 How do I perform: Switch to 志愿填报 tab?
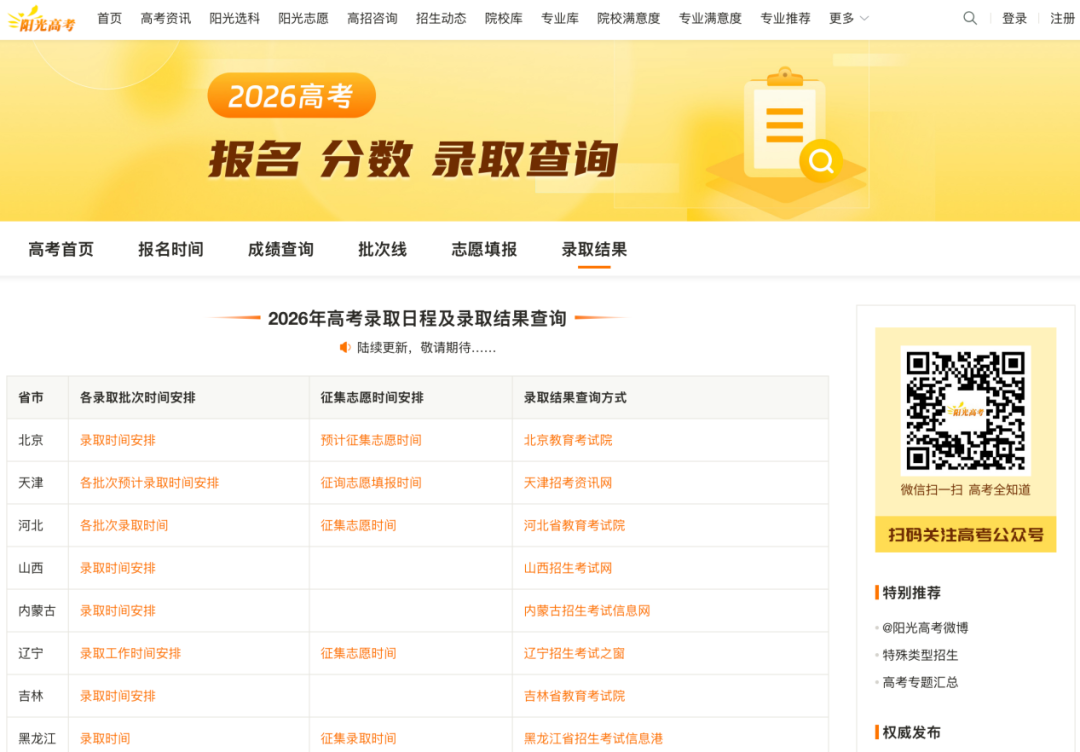coord(484,249)
